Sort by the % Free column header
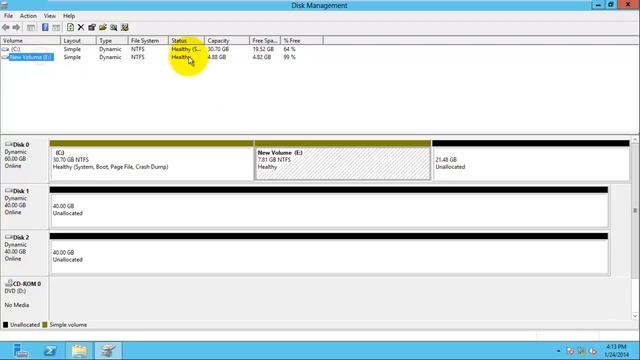This screenshot has width=640, height=360. click(x=302, y=40)
